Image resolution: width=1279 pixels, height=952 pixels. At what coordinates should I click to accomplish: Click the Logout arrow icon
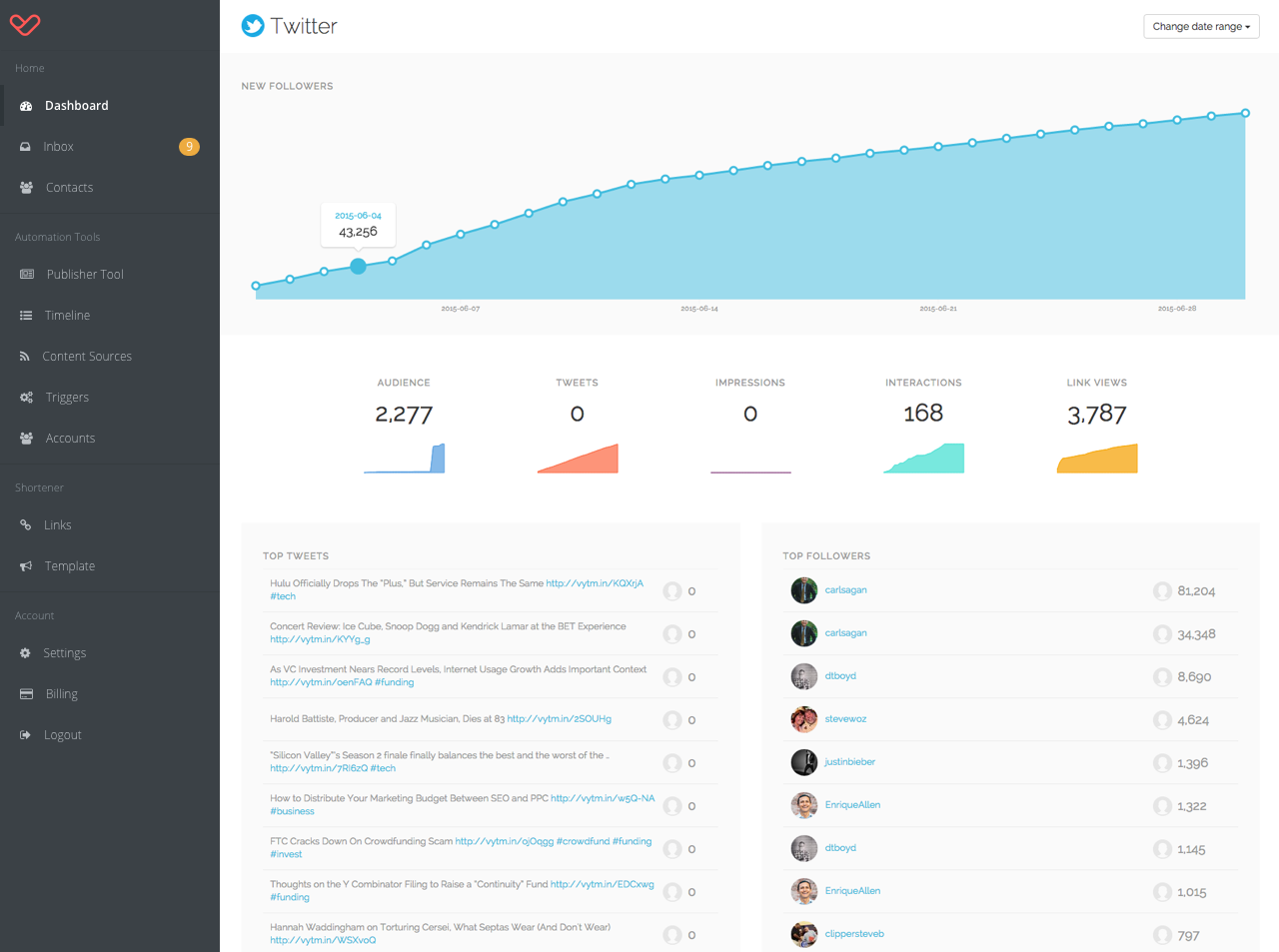point(25,735)
